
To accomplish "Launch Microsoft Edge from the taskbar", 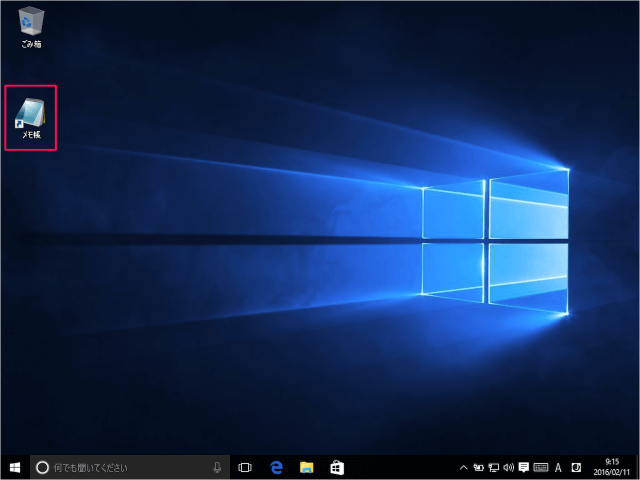I will point(276,468).
